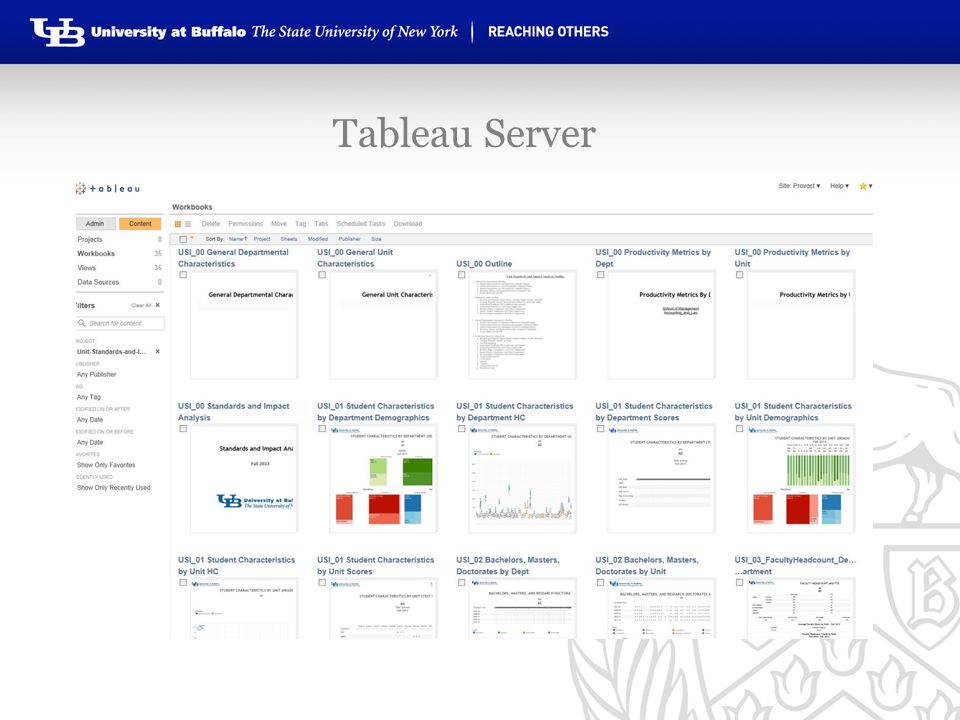Tick the select-all workbooks checkbox
This screenshot has height=720, width=960.
[x=182, y=239]
